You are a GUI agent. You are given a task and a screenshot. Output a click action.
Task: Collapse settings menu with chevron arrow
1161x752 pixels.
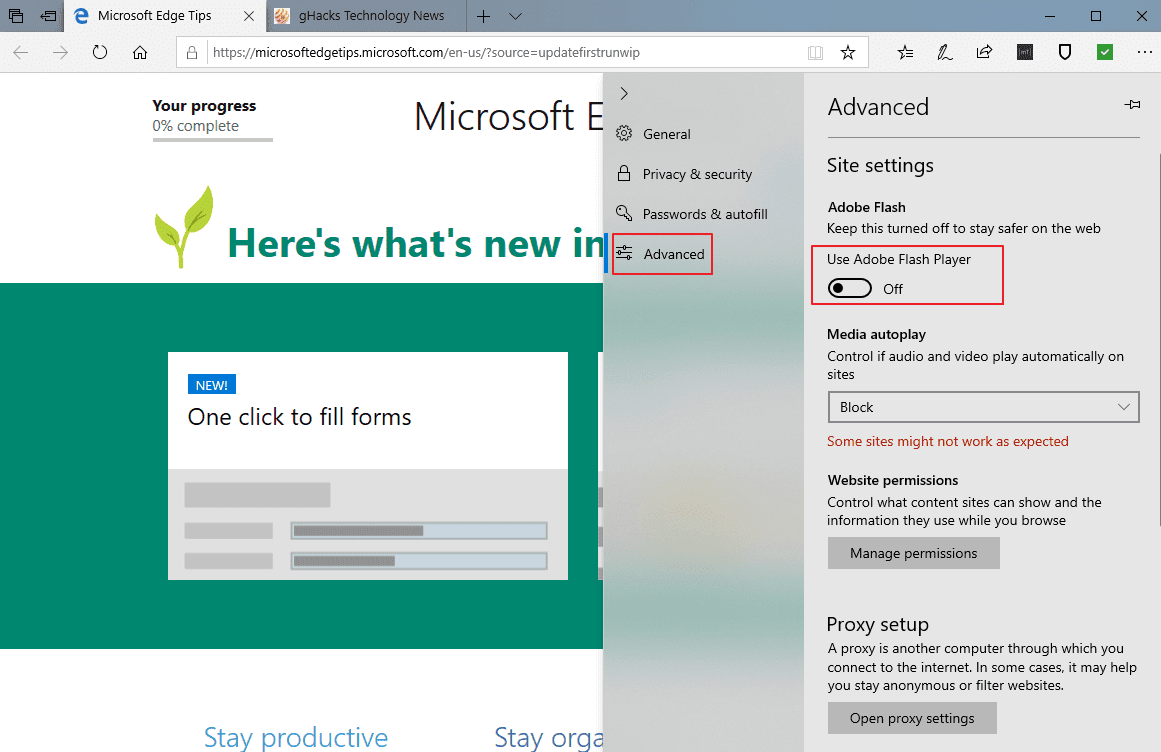coord(624,93)
